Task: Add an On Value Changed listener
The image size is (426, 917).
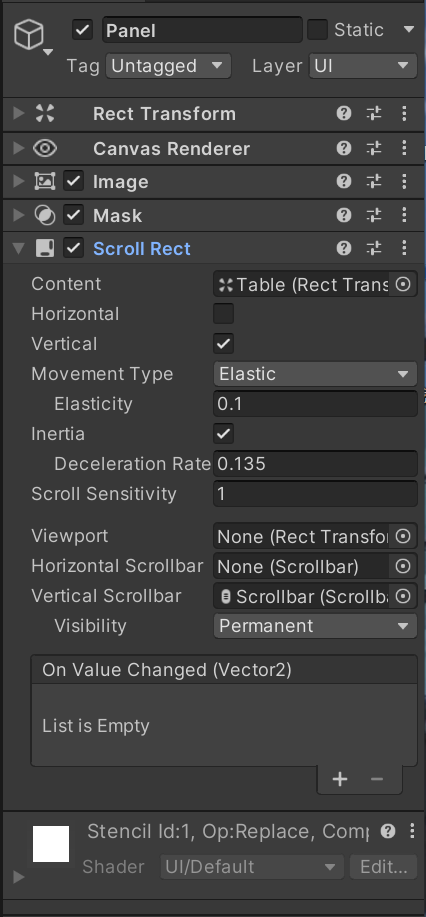Action: [x=340, y=779]
